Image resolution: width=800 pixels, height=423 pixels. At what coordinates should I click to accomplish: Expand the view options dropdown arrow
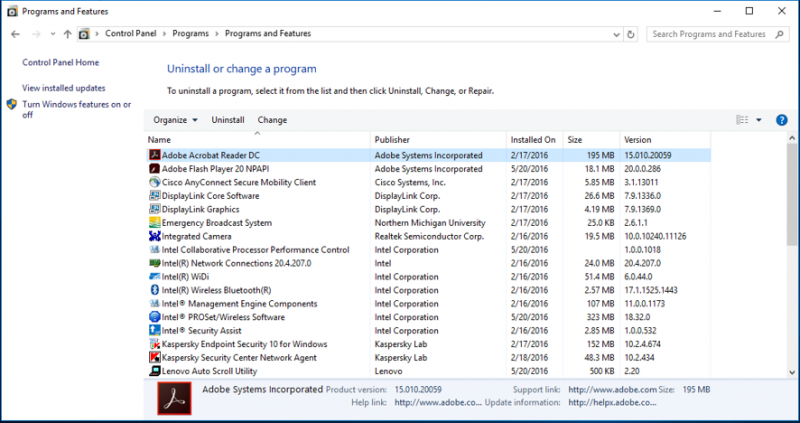click(x=759, y=120)
